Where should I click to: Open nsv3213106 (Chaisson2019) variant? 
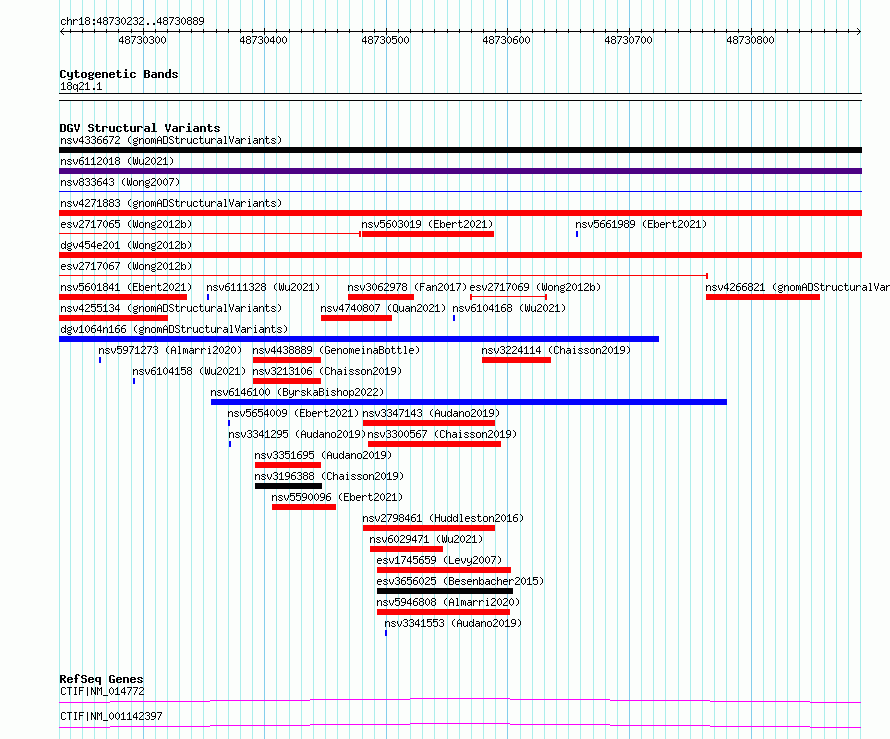tap(327, 371)
